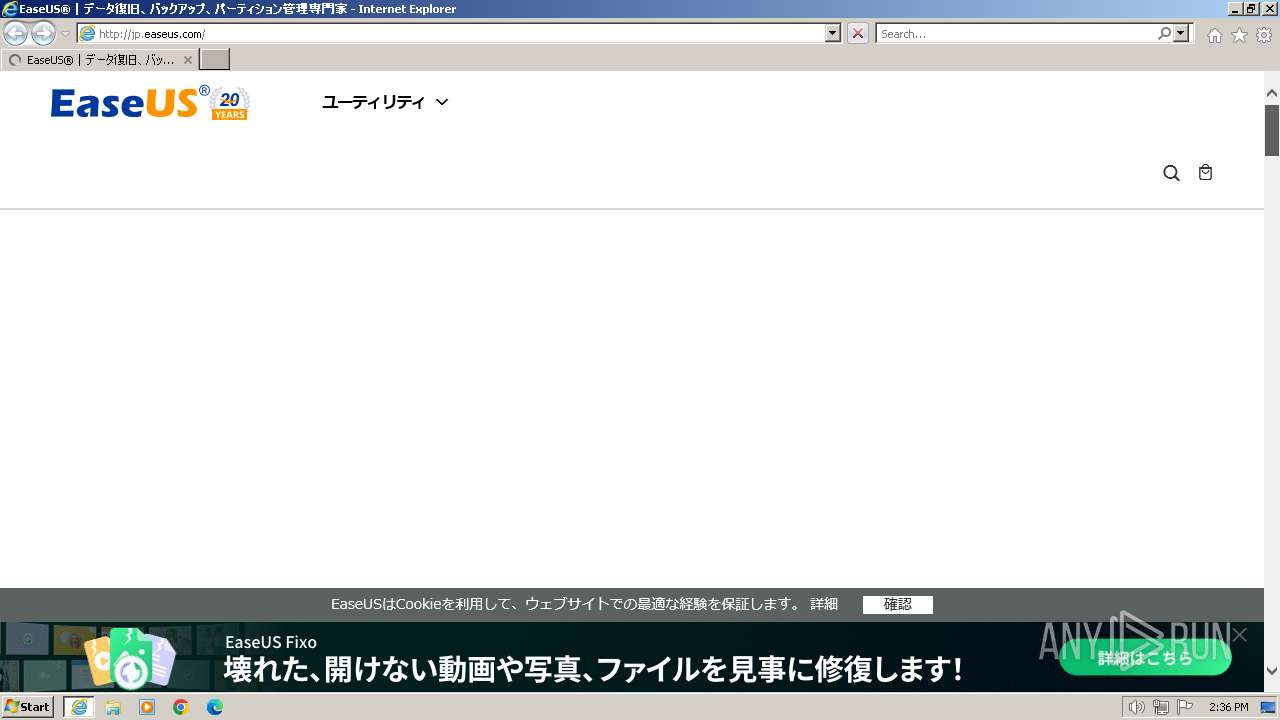This screenshot has height=720, width=1280.
Task: Click the Fixo product icon in banner
Action: [130, 659]
